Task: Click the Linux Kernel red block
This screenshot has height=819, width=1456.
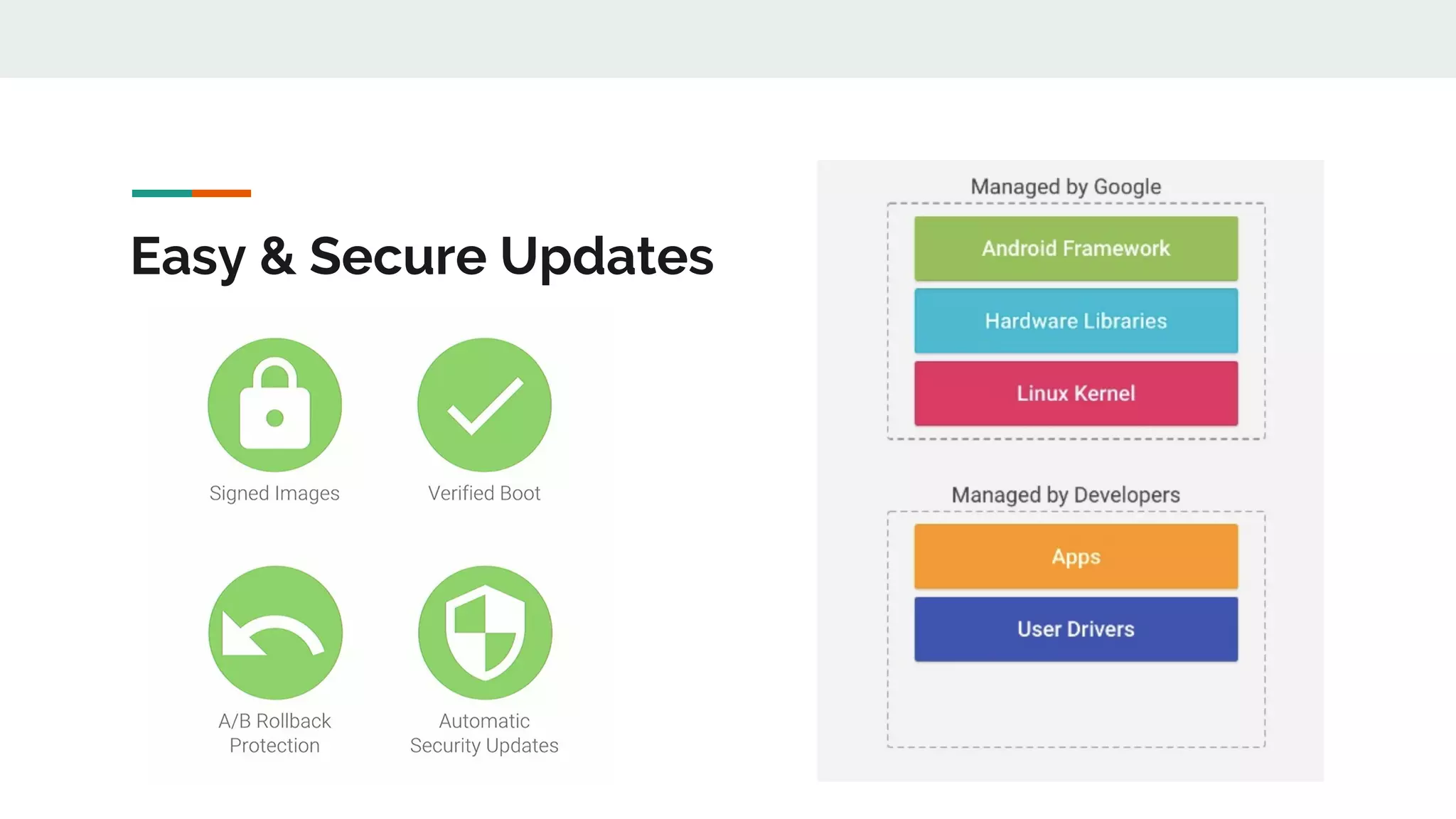Action: coord(1076,394)
